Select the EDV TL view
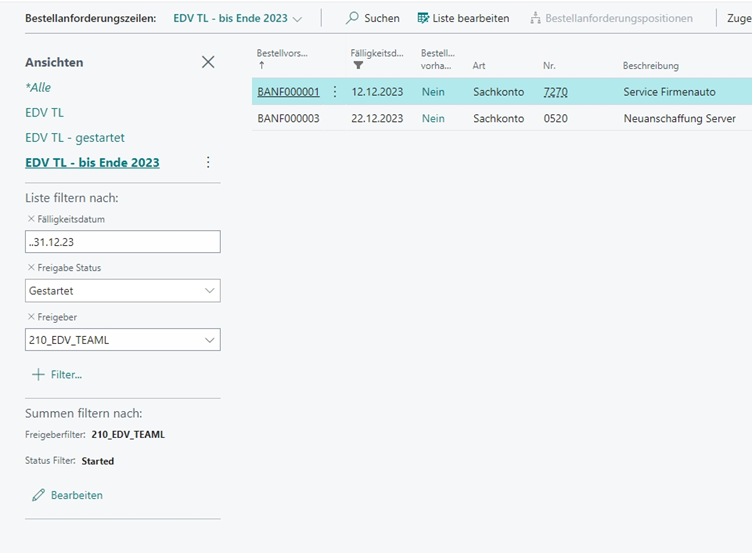 click(44, 112)
